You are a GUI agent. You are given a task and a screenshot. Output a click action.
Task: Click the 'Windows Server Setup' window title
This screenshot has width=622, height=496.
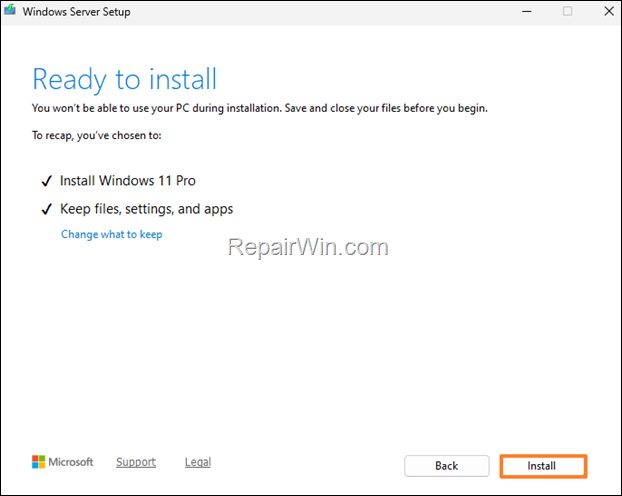coord(76,12)
